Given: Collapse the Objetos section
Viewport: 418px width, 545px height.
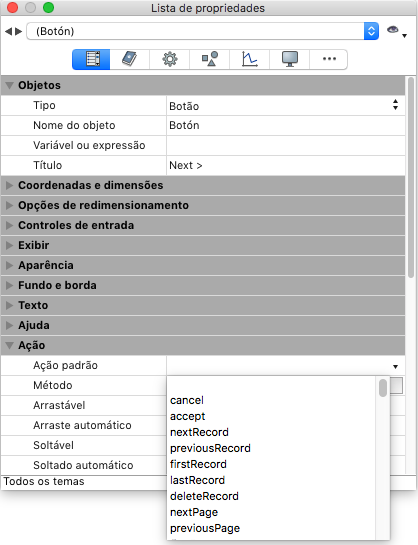Looking at the screenshot, I should (10, 85).
